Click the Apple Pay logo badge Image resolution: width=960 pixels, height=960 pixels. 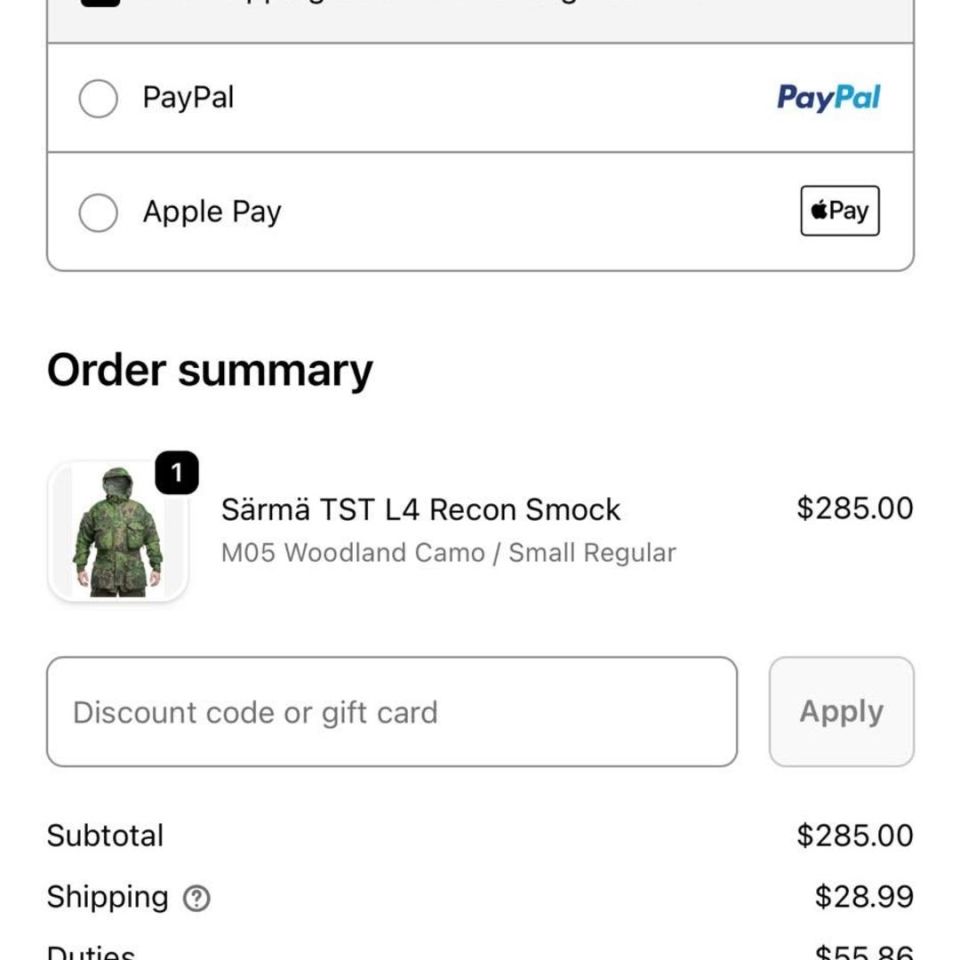[x=839, y=211]
